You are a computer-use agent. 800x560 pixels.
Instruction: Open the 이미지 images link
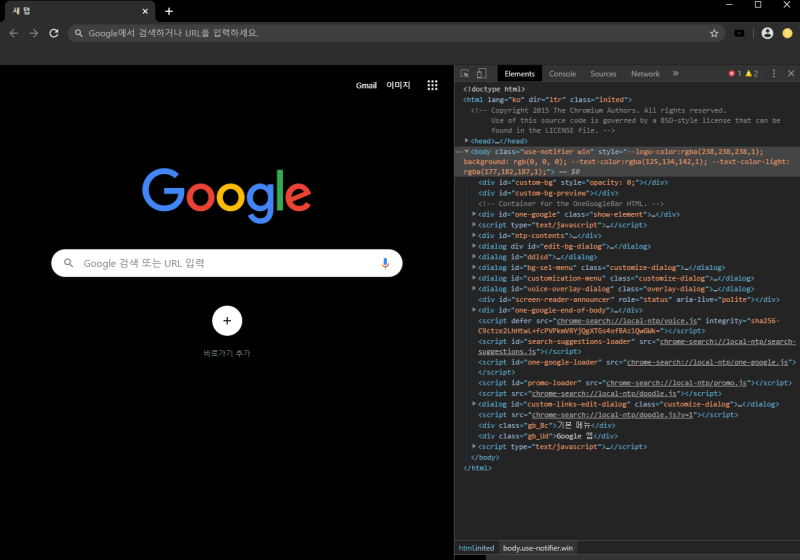[398, 85]
